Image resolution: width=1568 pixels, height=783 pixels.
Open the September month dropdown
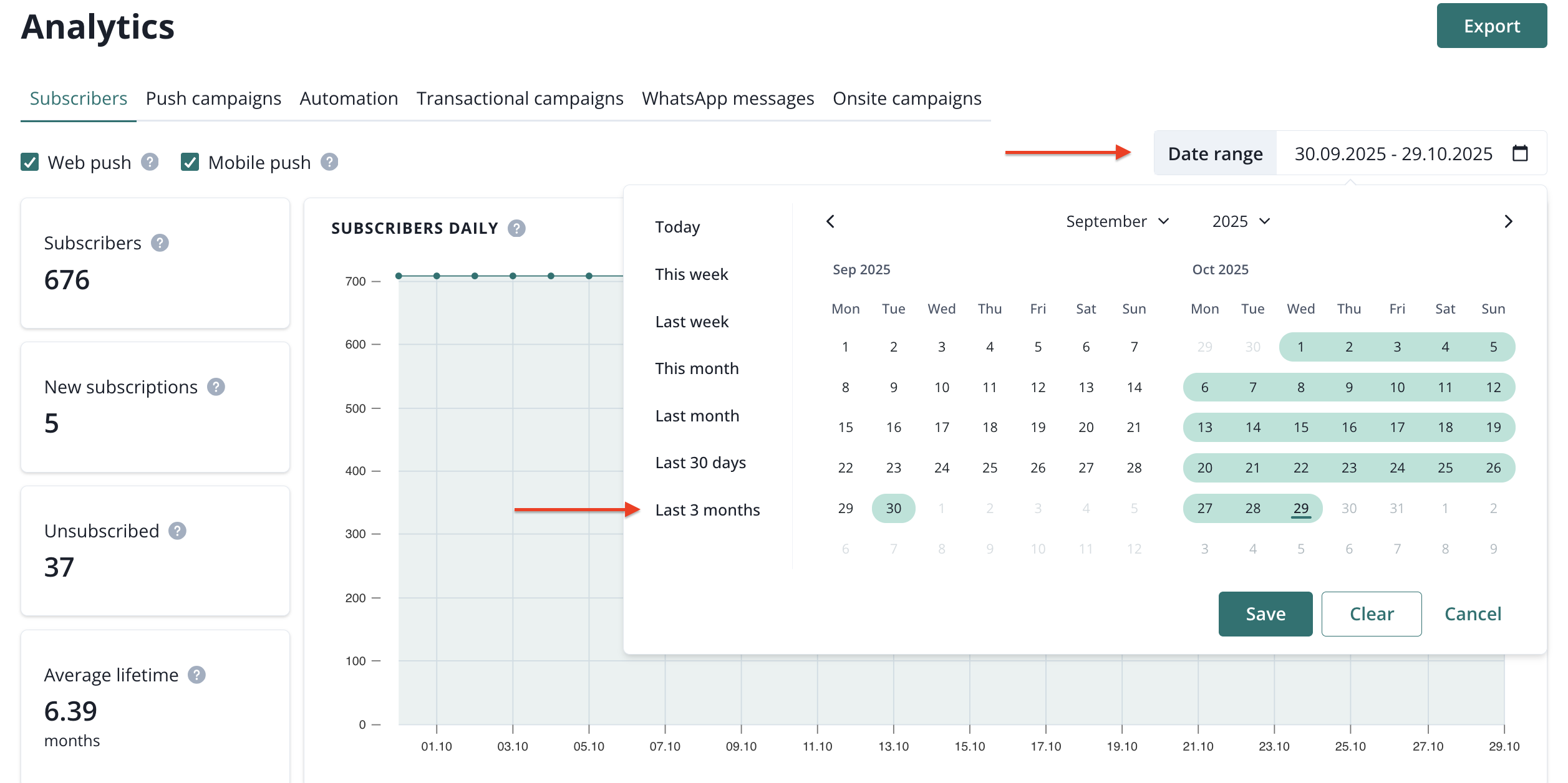(x=1117, y=222)
